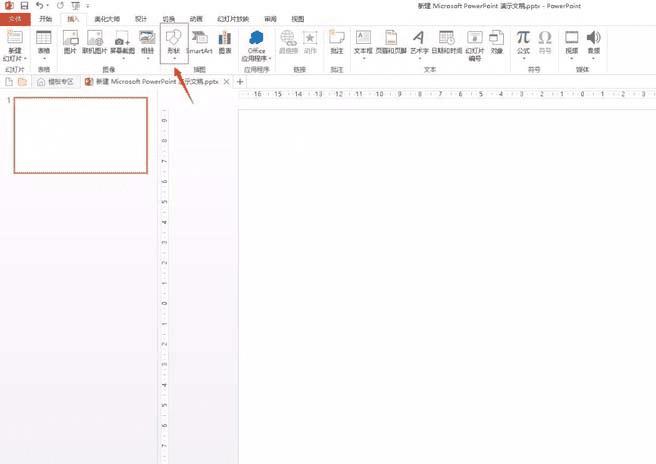The height and width of the screenshot is (464, 656).
Task: Insert a chart (图表)
Action: (x=225, y=42)
